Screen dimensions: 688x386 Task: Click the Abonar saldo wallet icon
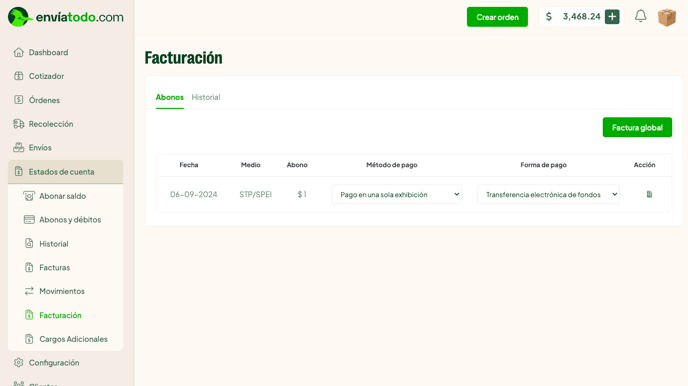29,196
